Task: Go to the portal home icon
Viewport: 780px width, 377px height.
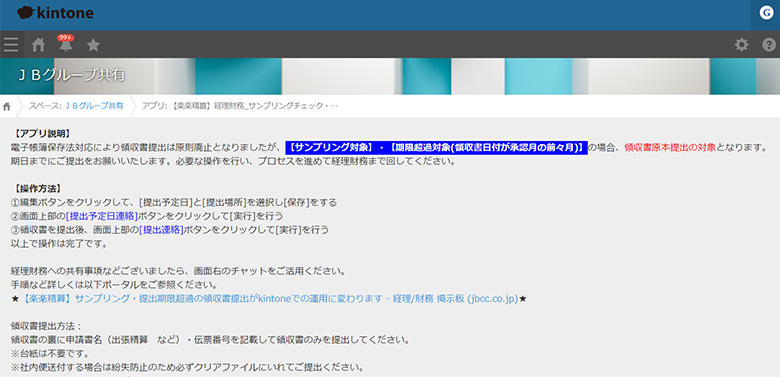Action: 38,45
